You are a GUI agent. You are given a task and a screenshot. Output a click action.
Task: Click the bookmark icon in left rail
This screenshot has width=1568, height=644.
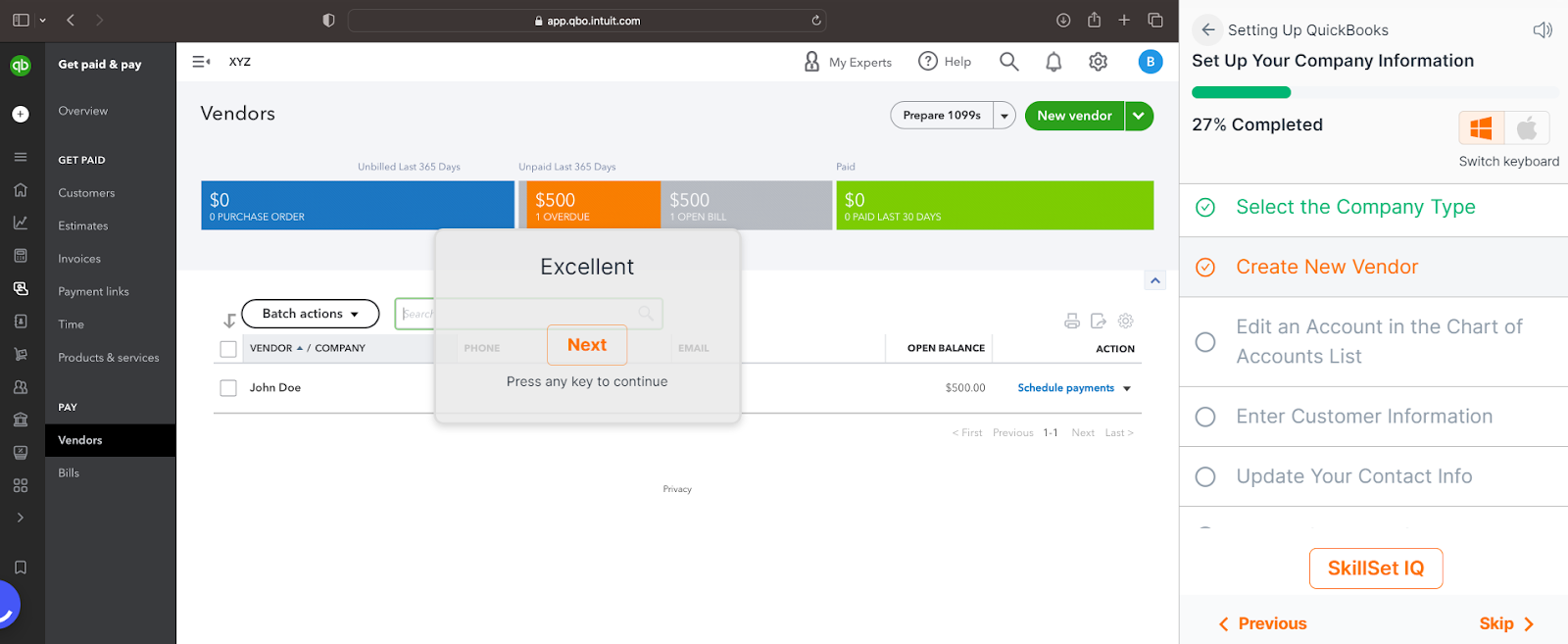coord(21,568)
